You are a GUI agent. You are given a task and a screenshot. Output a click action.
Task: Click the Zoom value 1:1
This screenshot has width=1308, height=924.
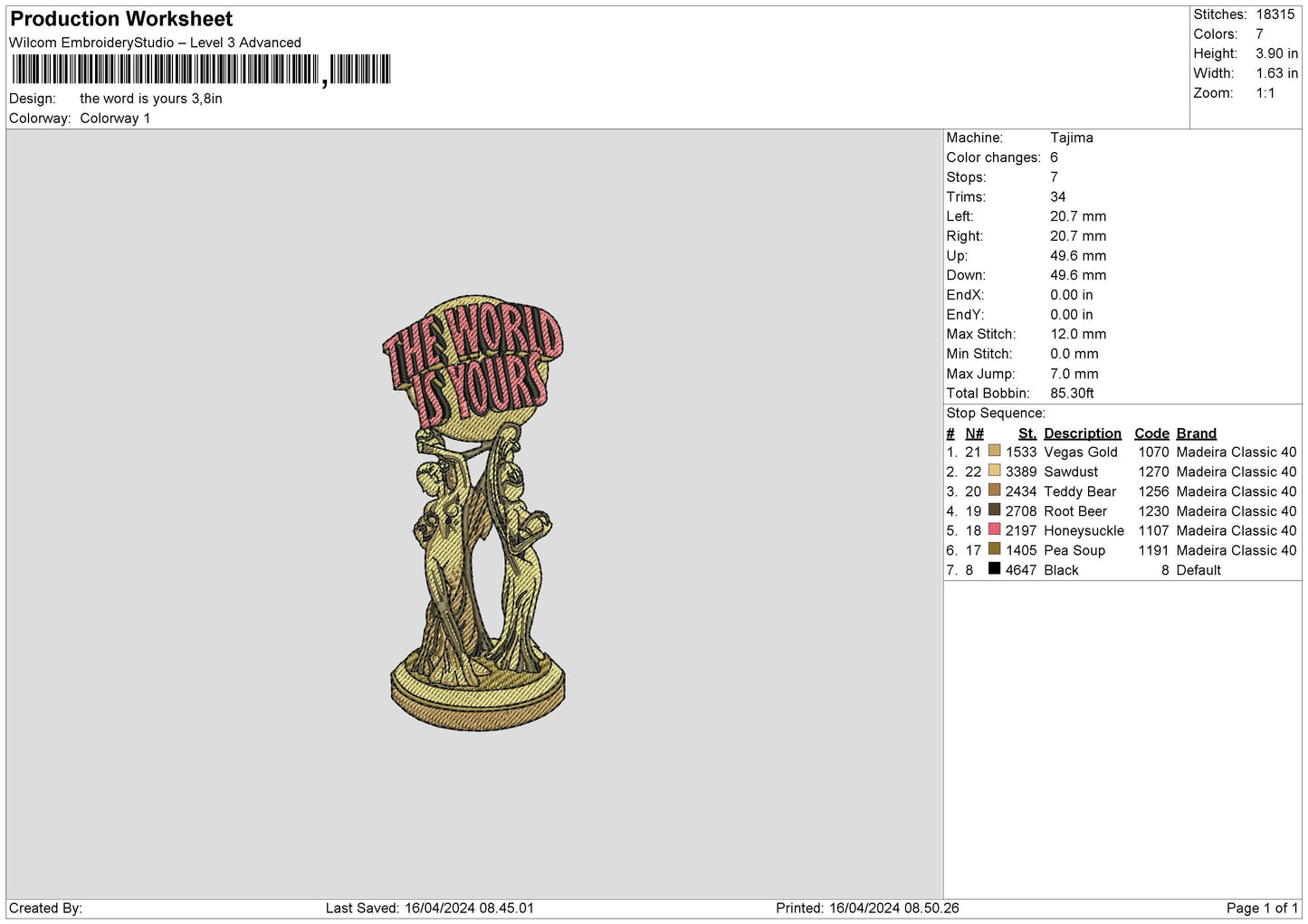[x=1265, y=93]
